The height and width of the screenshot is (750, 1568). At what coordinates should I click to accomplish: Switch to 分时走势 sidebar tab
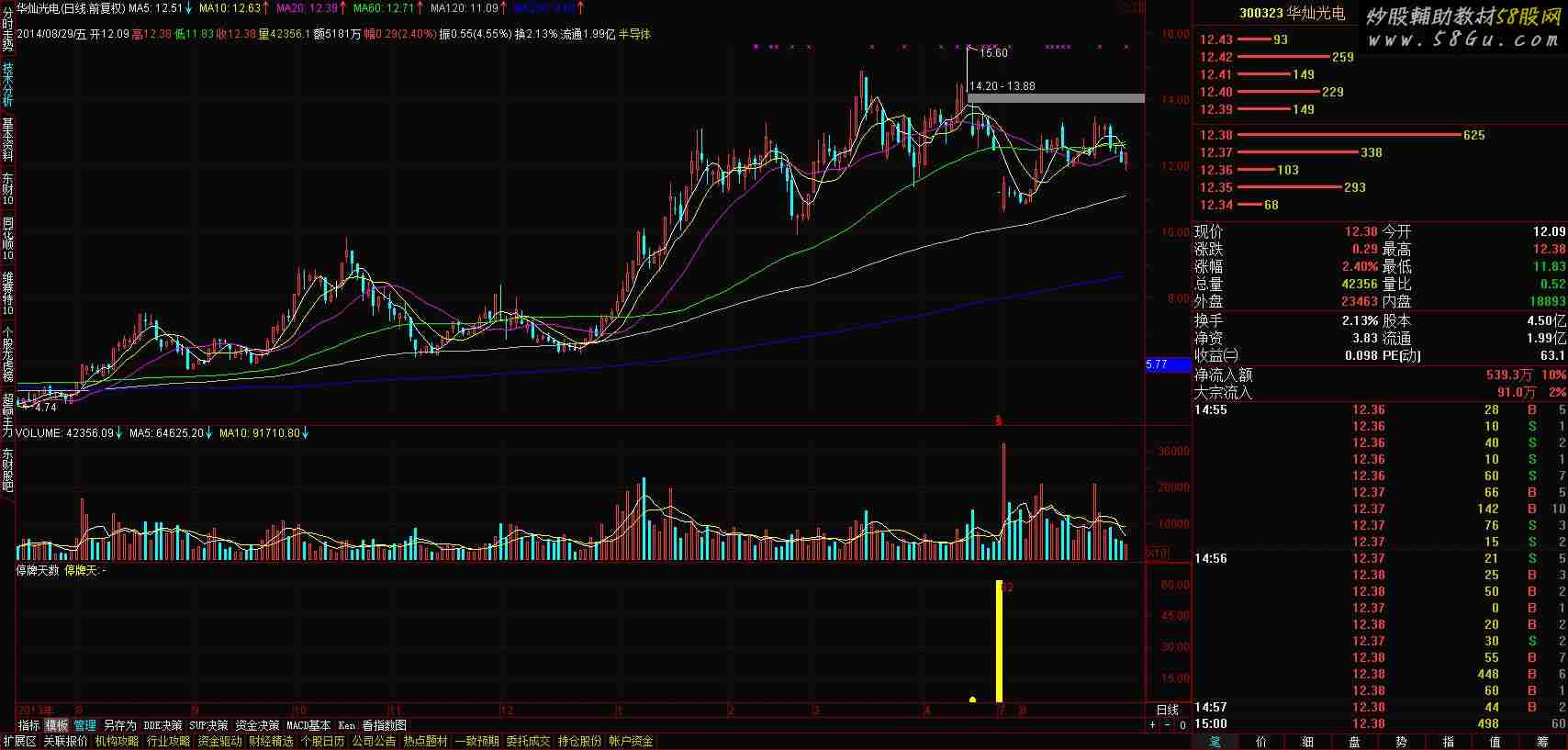pyautogui.click(x=7, y=28)
